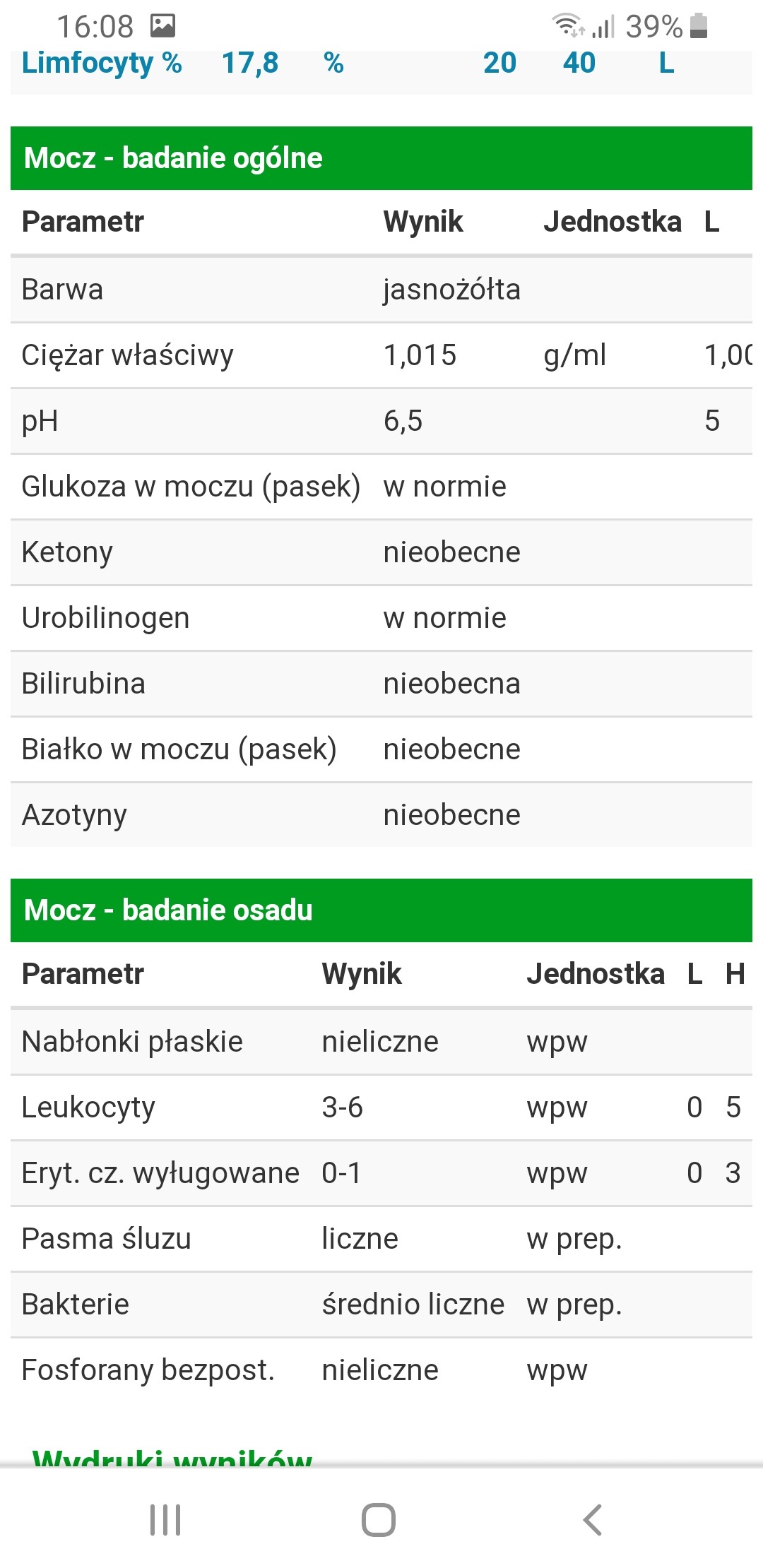Tap the image notification icon in status bar
The width and height of the screenshot is (763, 1568).
[x=162, y=26]
